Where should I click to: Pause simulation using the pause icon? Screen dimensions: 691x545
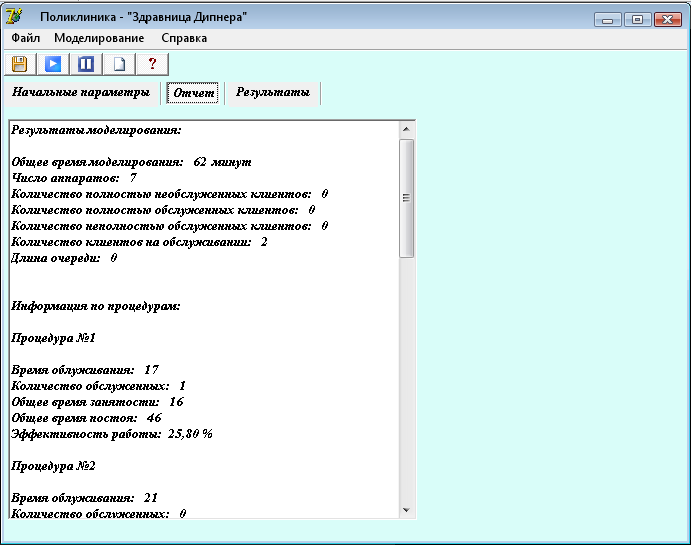coord(86,64)
